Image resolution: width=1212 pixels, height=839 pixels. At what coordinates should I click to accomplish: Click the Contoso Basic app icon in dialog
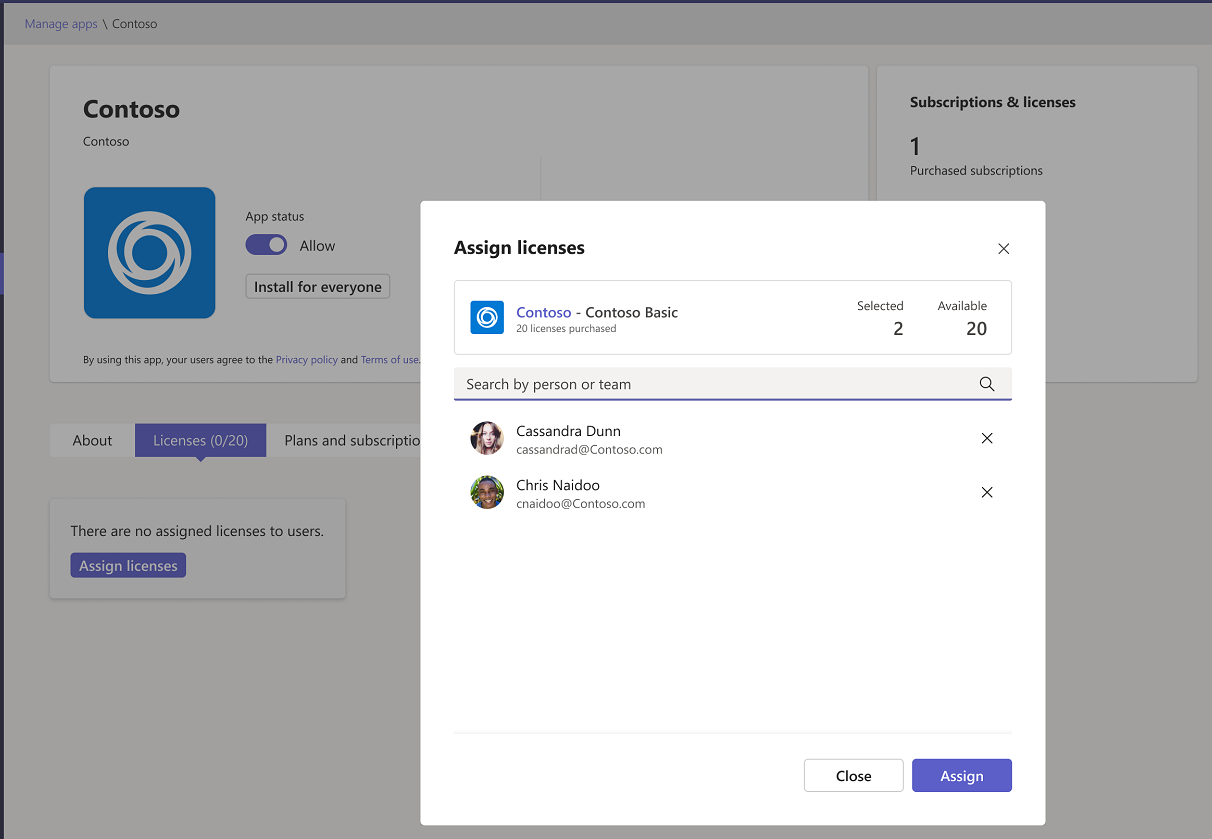tap(487, 318)
